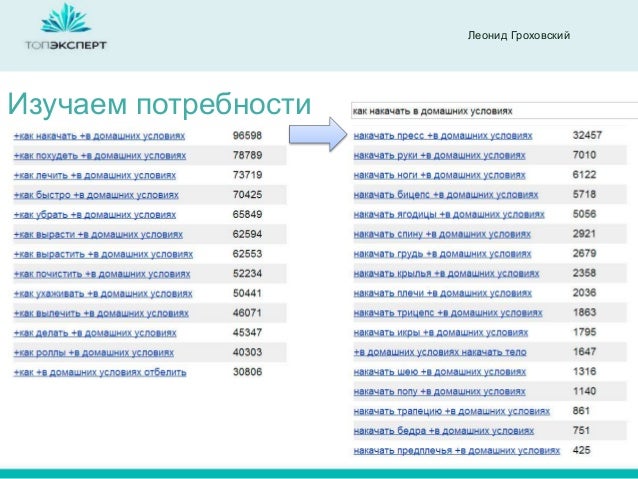Click the count value 5056
Image resolution: width=638 pixels, height=479 pixels.
[584, 214]
